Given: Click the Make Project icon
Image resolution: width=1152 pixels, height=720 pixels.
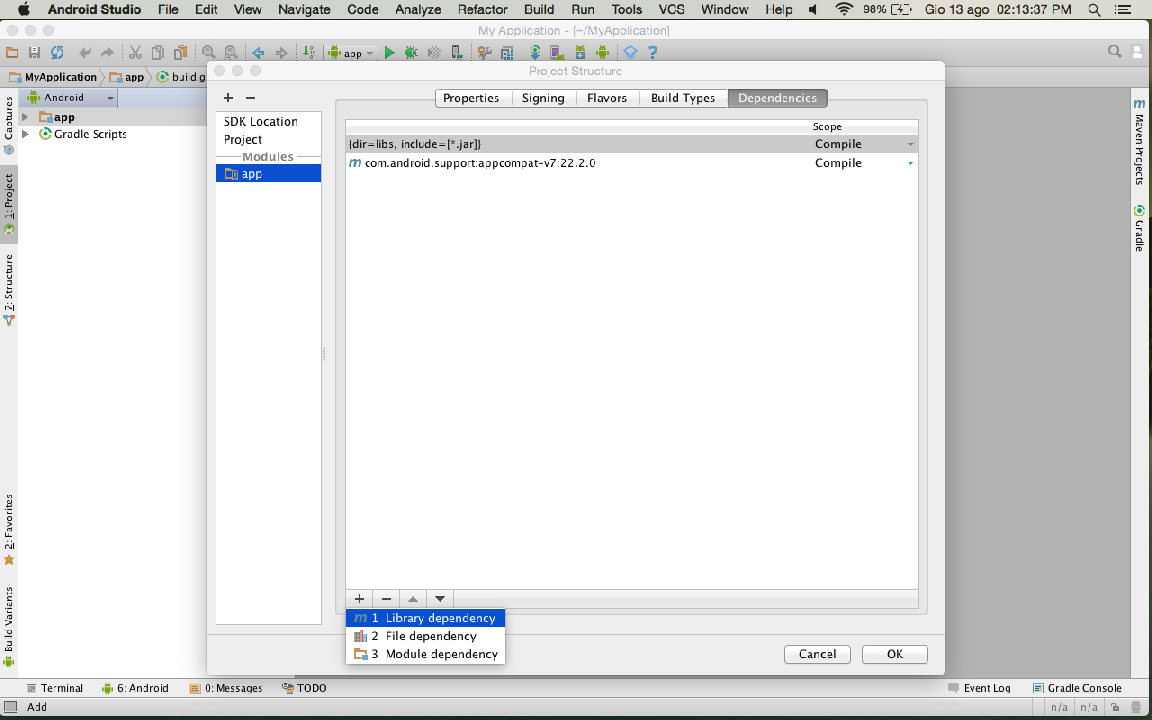Looking at the screenshot, I should [309, 52].
